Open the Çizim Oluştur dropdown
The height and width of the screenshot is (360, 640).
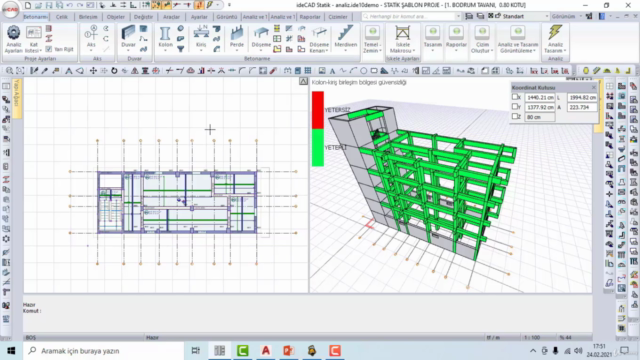(482, 39)
